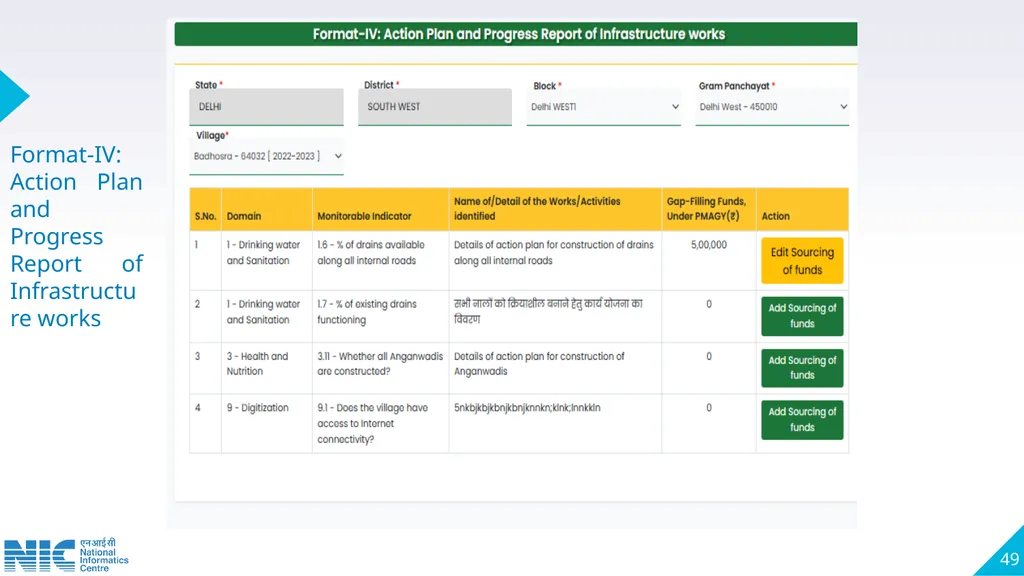Click Add Sourcing of funds for row 2
Image resolution: width=1024 pixels, height=576 pixels.
point(802,316)
